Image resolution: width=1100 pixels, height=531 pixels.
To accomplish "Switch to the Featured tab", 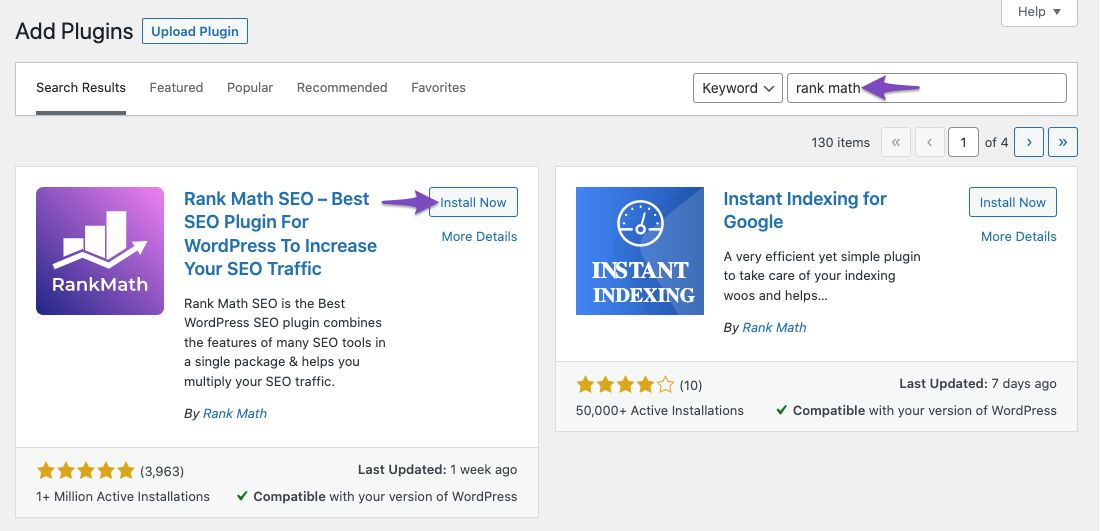I will coord(176,88).
